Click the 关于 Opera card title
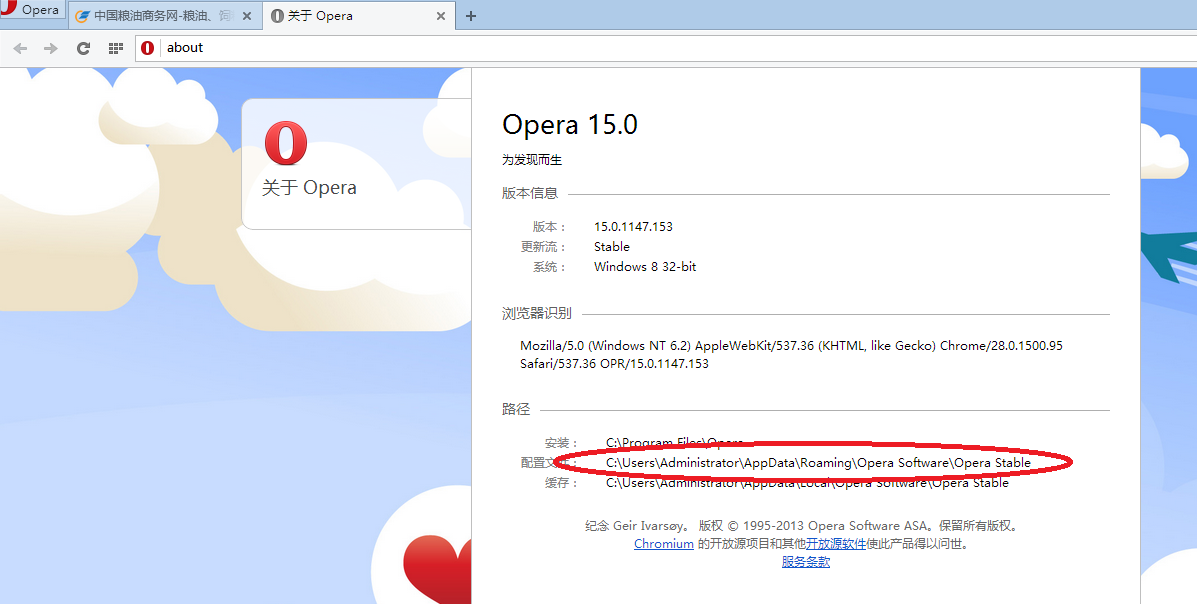 click(x=309, y=187)
